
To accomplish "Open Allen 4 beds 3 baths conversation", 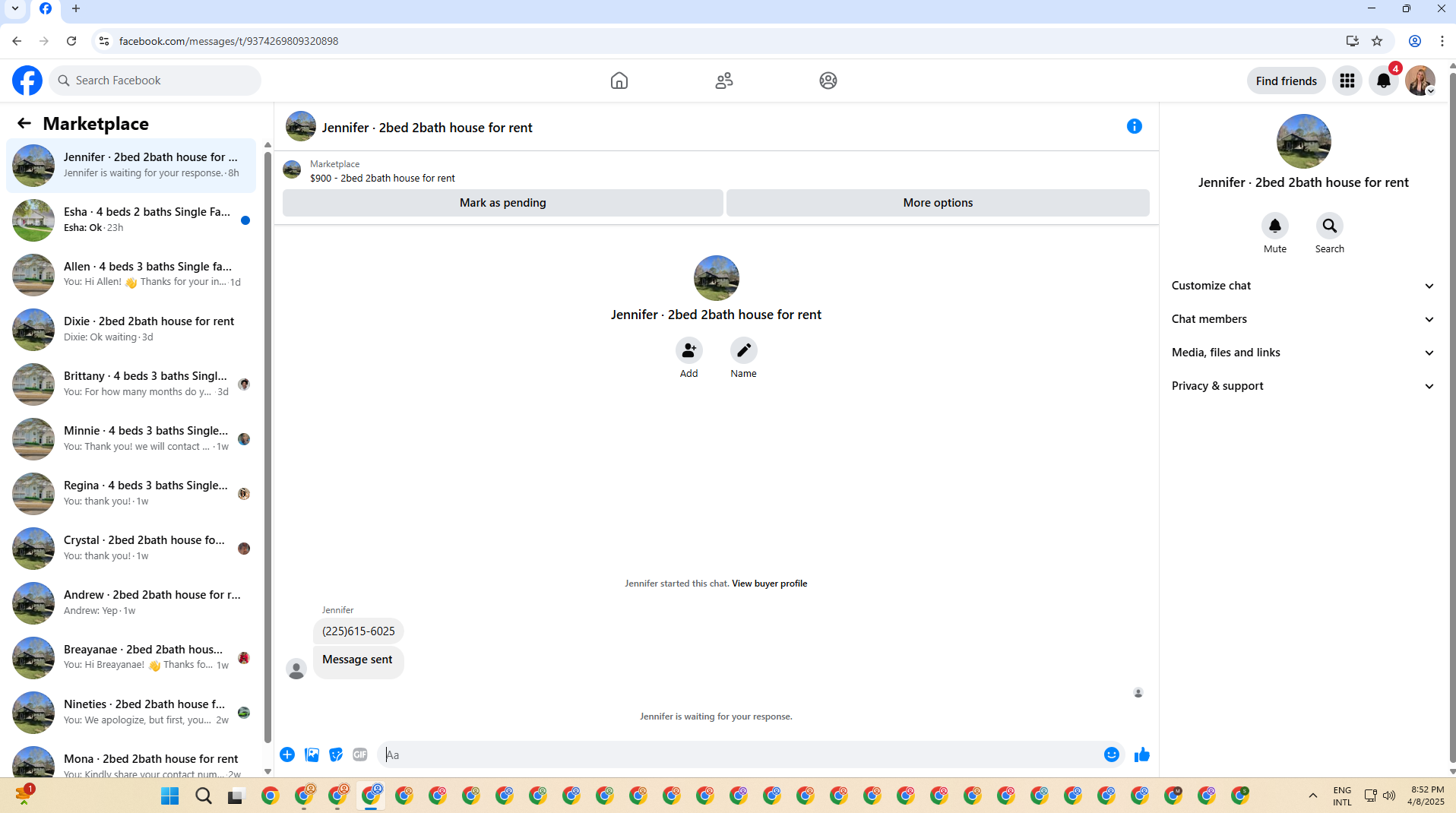I will [x=131, y=274].
